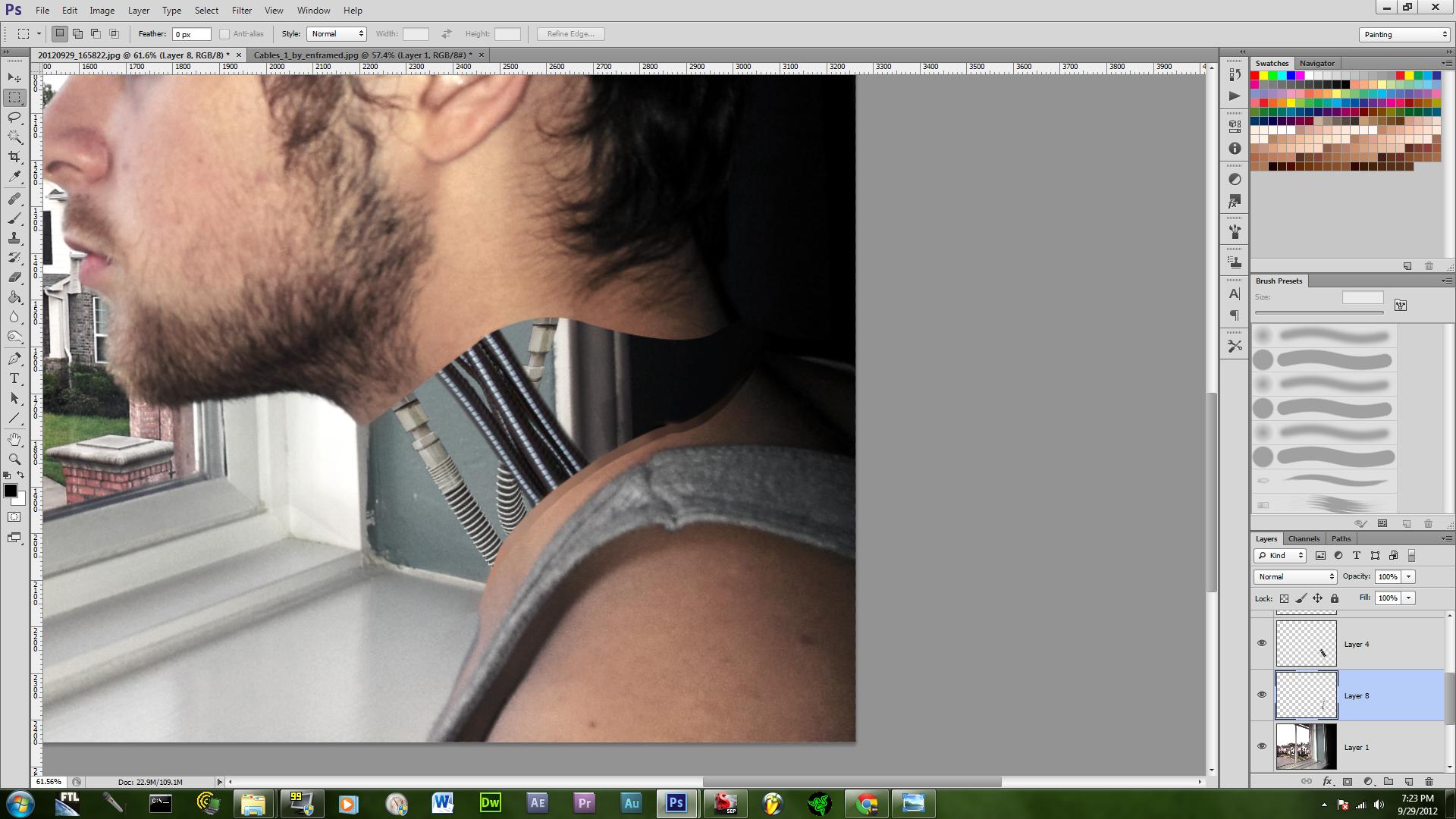Open the Style dropdown set to Normal

coord(337,34)
